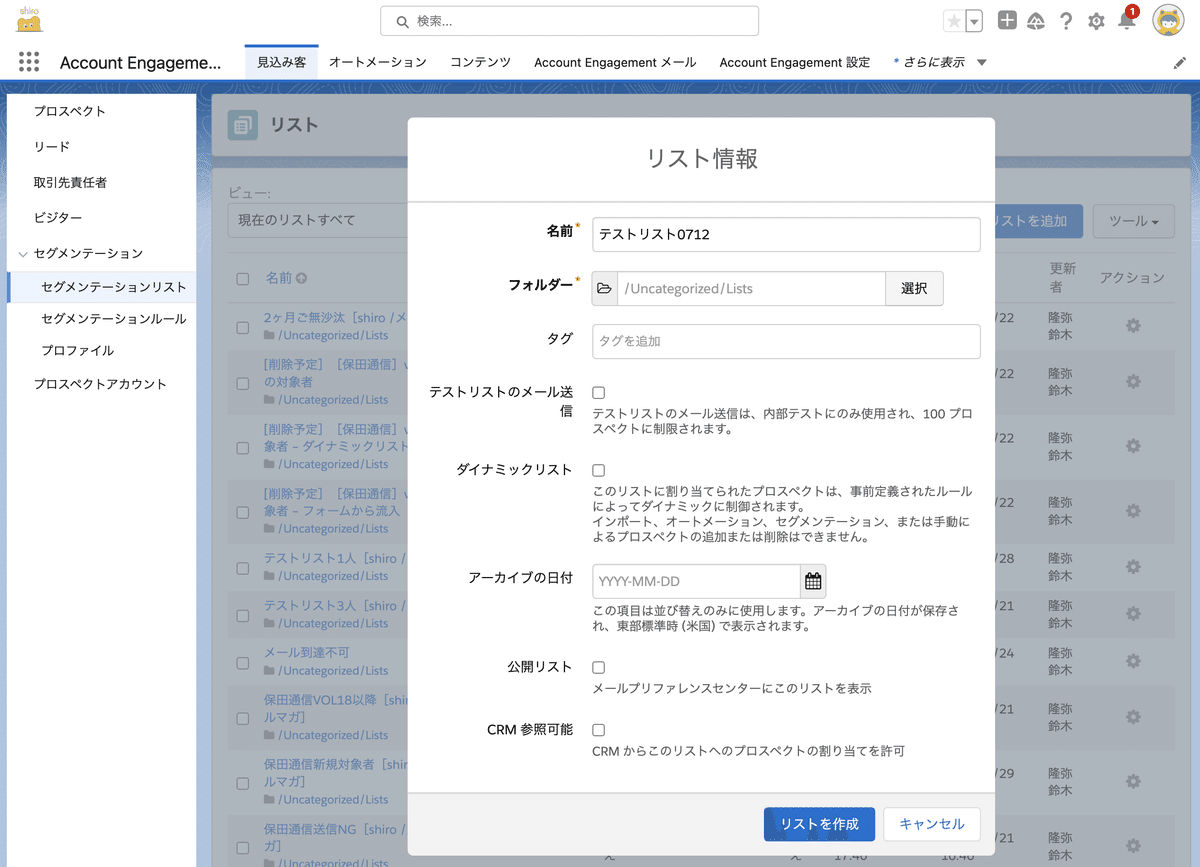The height and width of the screenshot is (867, 1200).
Task: Select checkbox for テストリスト1人 row
Action: pyautogui.click(x=243, y=568)
